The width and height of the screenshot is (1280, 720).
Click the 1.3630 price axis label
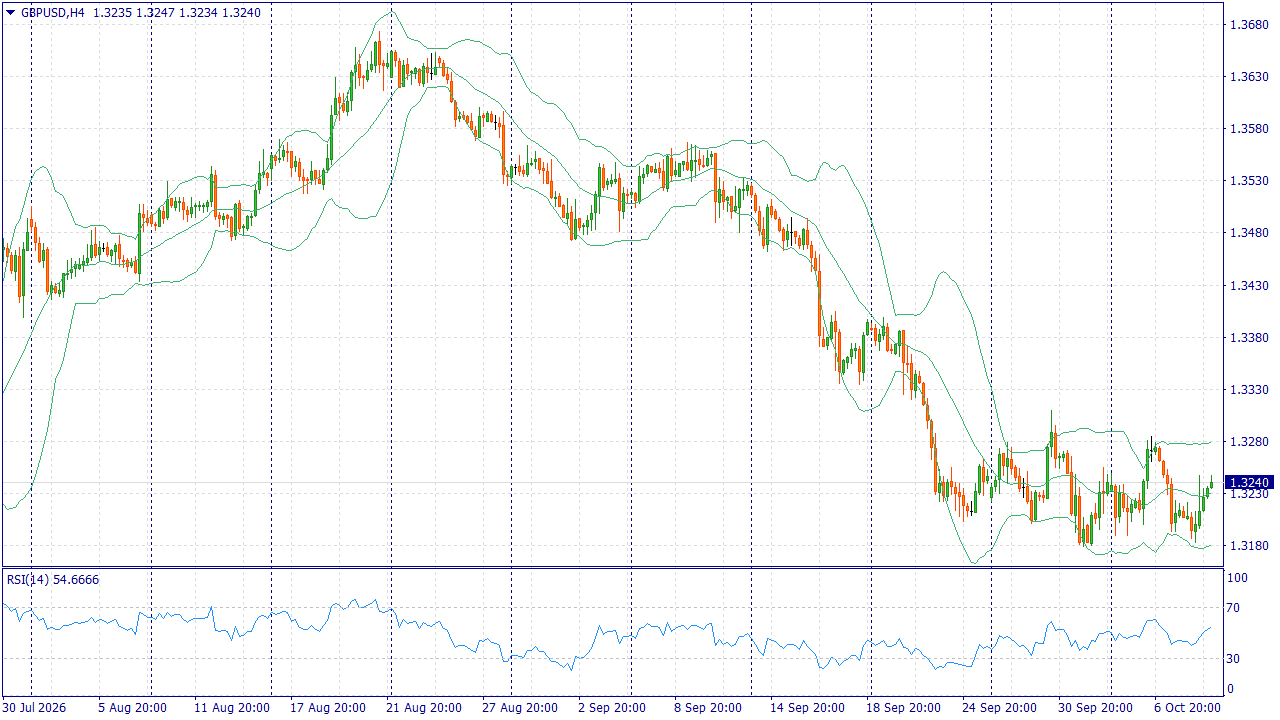pos(1248,76)
